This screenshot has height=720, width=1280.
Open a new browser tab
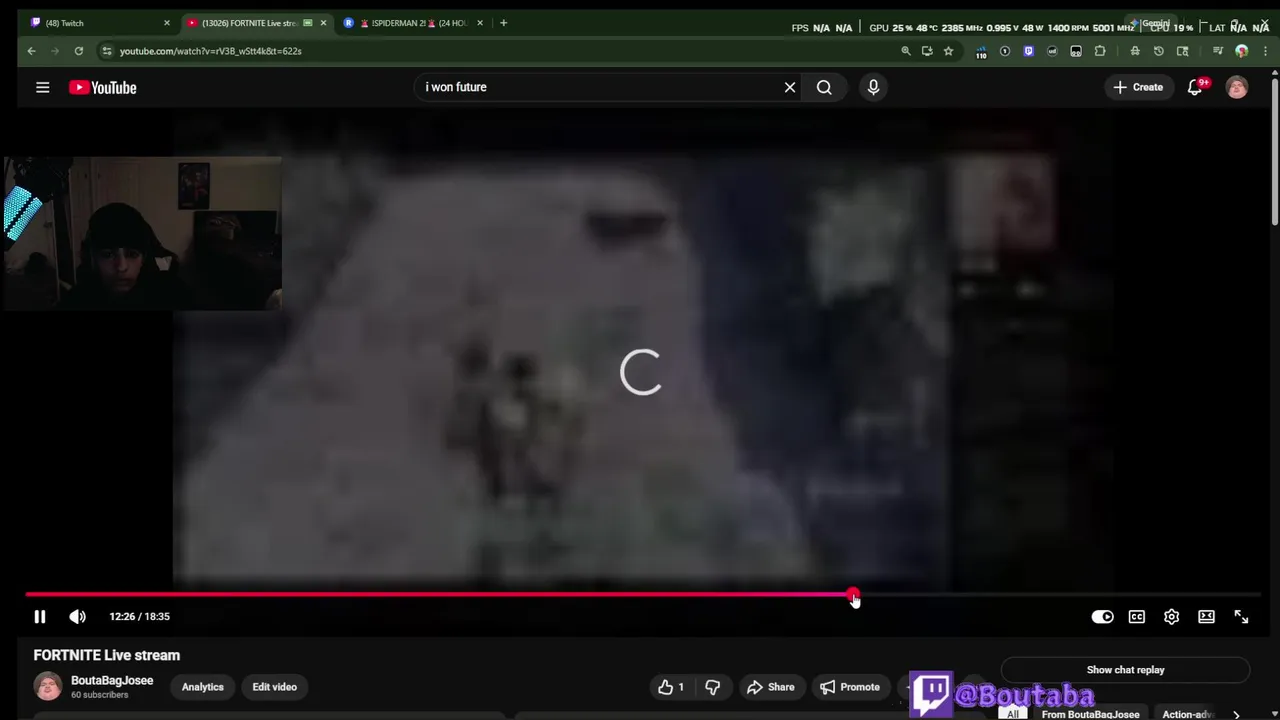[x=504, y=23]
